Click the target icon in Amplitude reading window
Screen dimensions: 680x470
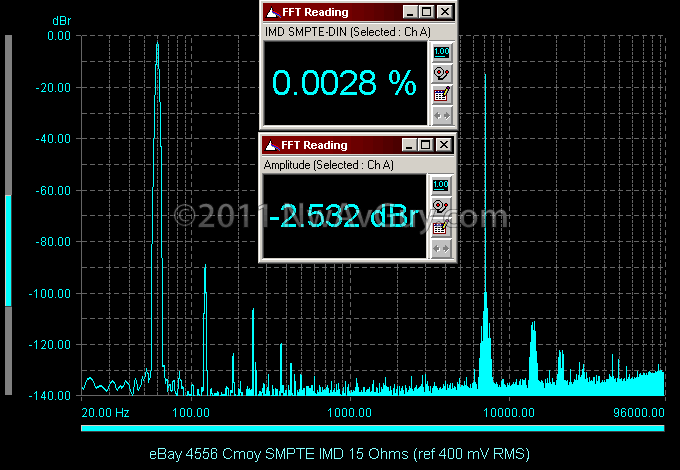click(441, 206)
